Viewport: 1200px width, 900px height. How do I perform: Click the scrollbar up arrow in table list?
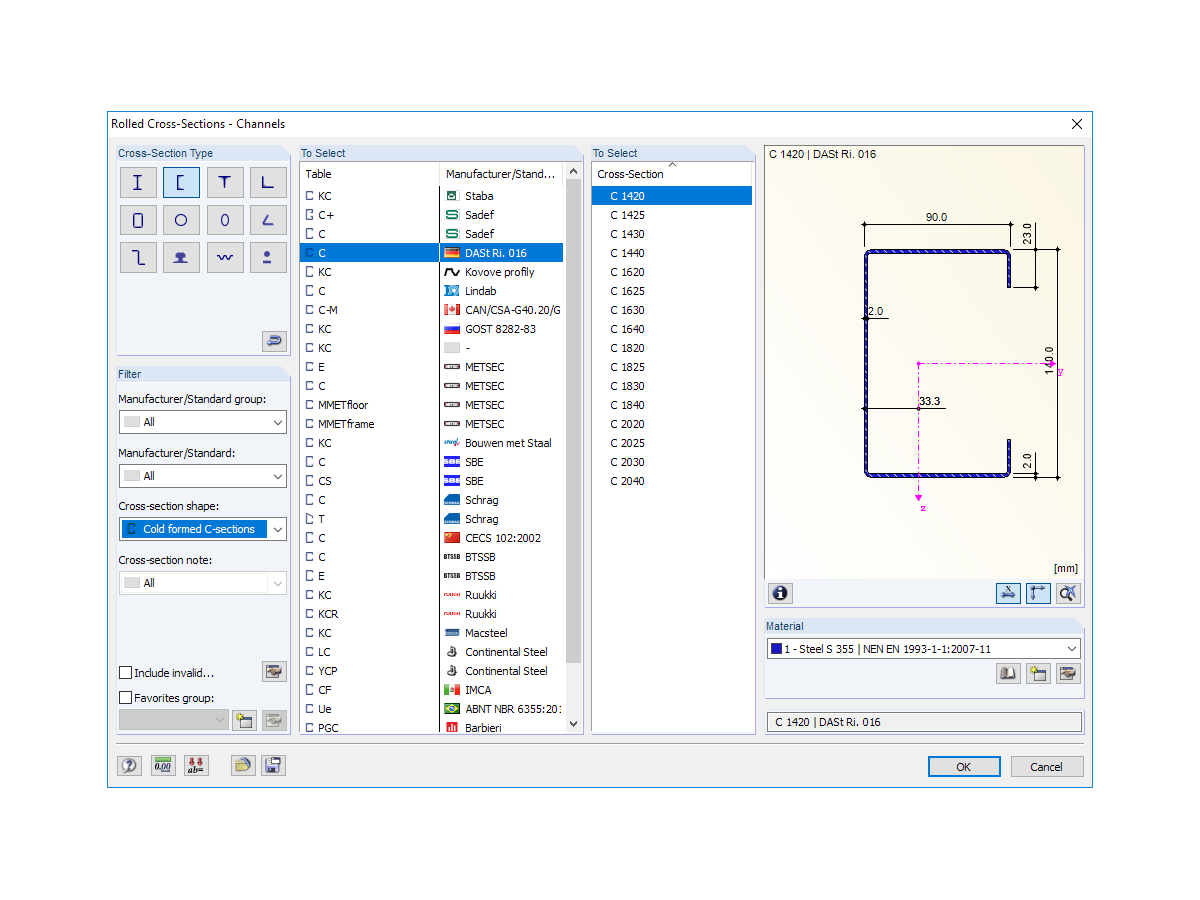(574, 171)
